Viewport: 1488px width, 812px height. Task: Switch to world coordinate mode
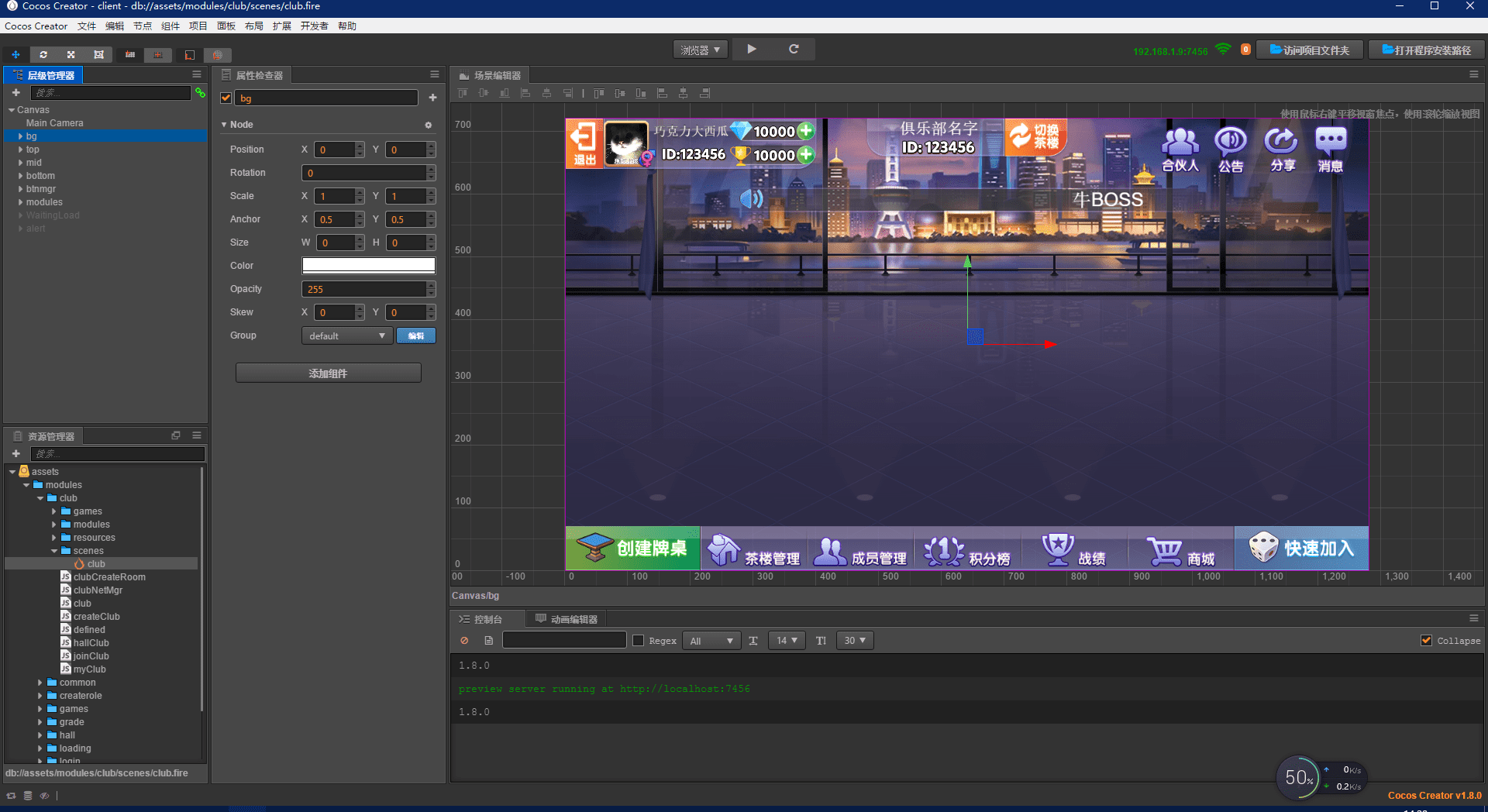(218, 55)
